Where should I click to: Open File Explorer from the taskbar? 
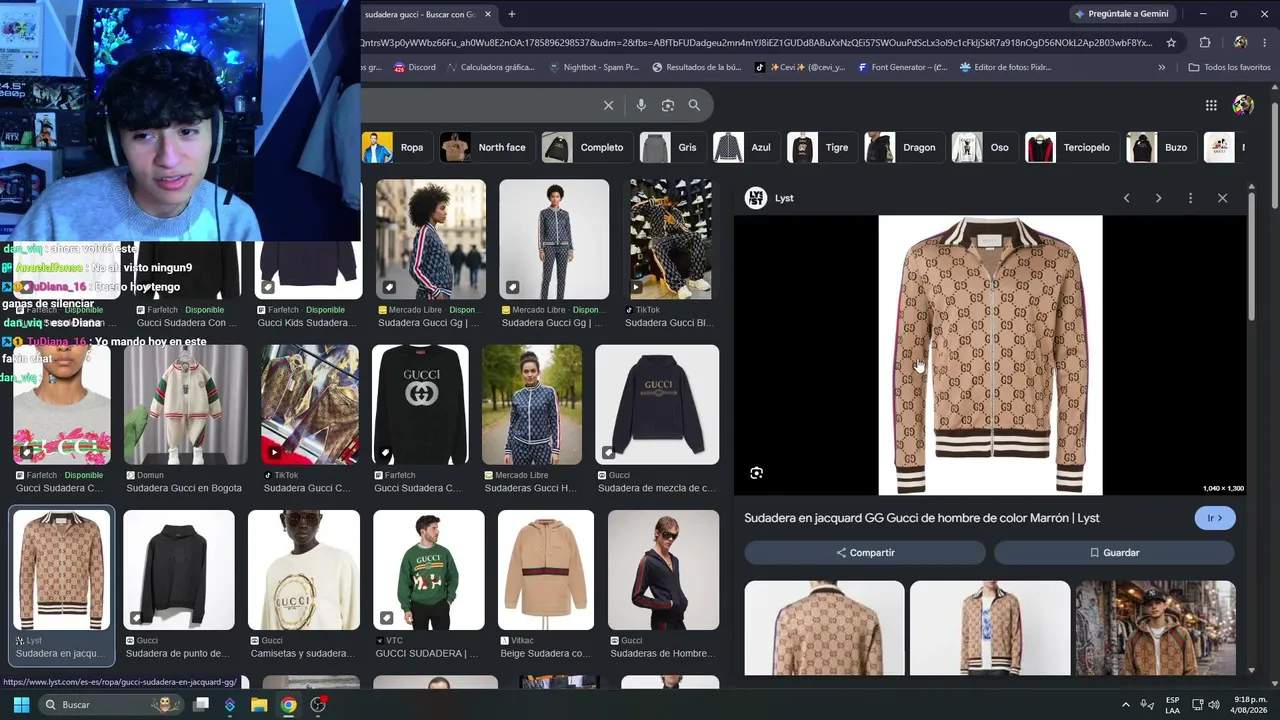[x=259, y=705]
